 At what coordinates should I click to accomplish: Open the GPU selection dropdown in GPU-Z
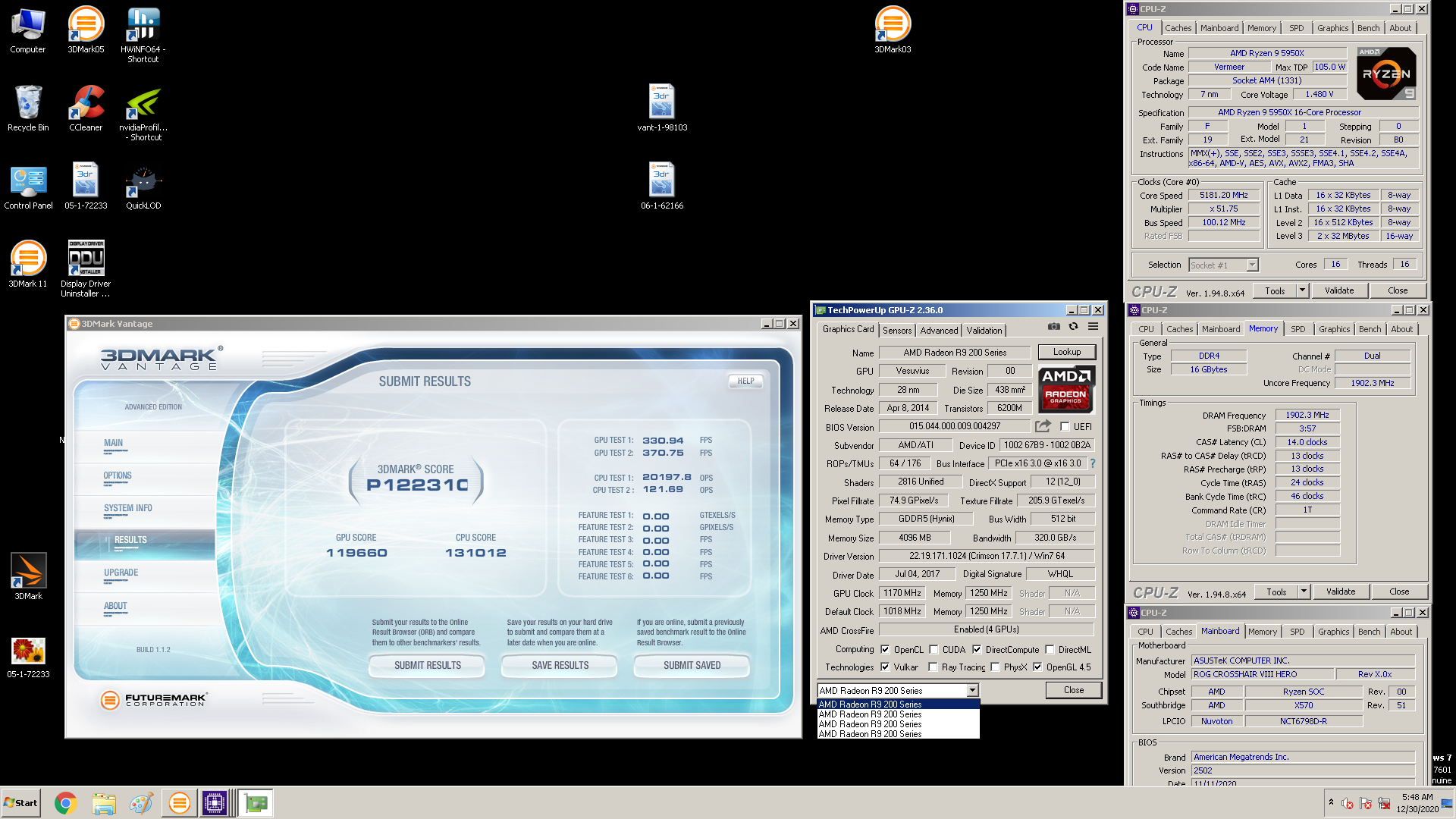pyautogui.click(x=972, y=690)
